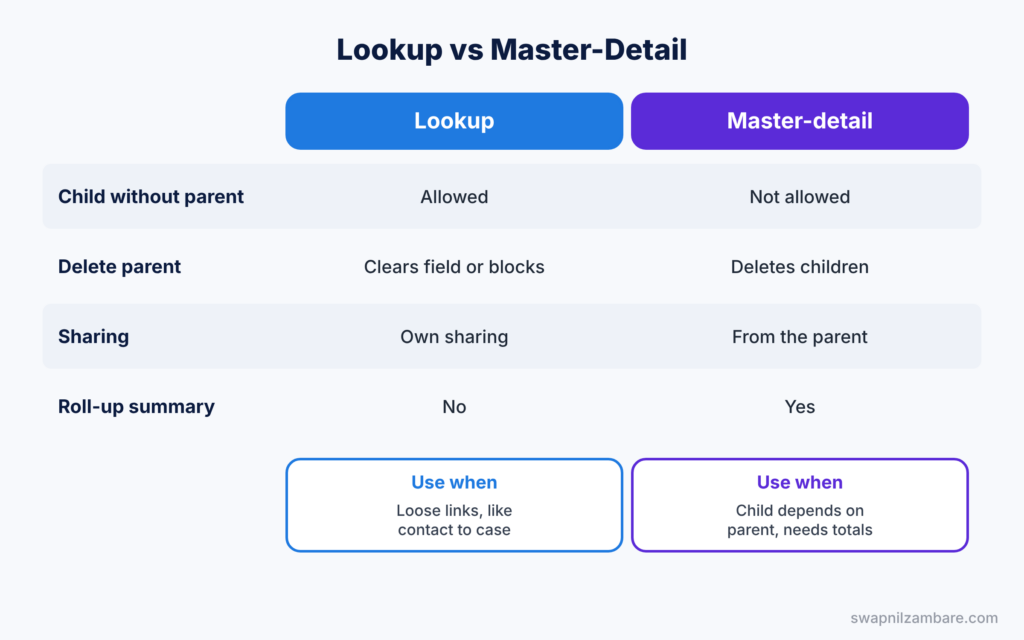Click the Lookup column header
The width and height of the screenshot is (1024, 640).
[x=454, y=121]
